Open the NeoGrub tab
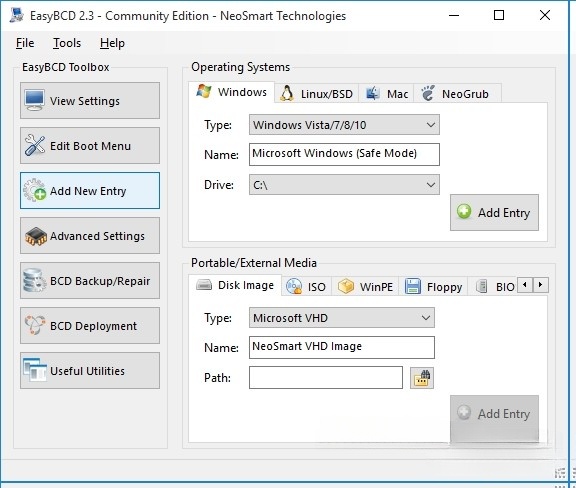Image resolution: width=576 pixels, height=488 pixels. pos(457,94)
